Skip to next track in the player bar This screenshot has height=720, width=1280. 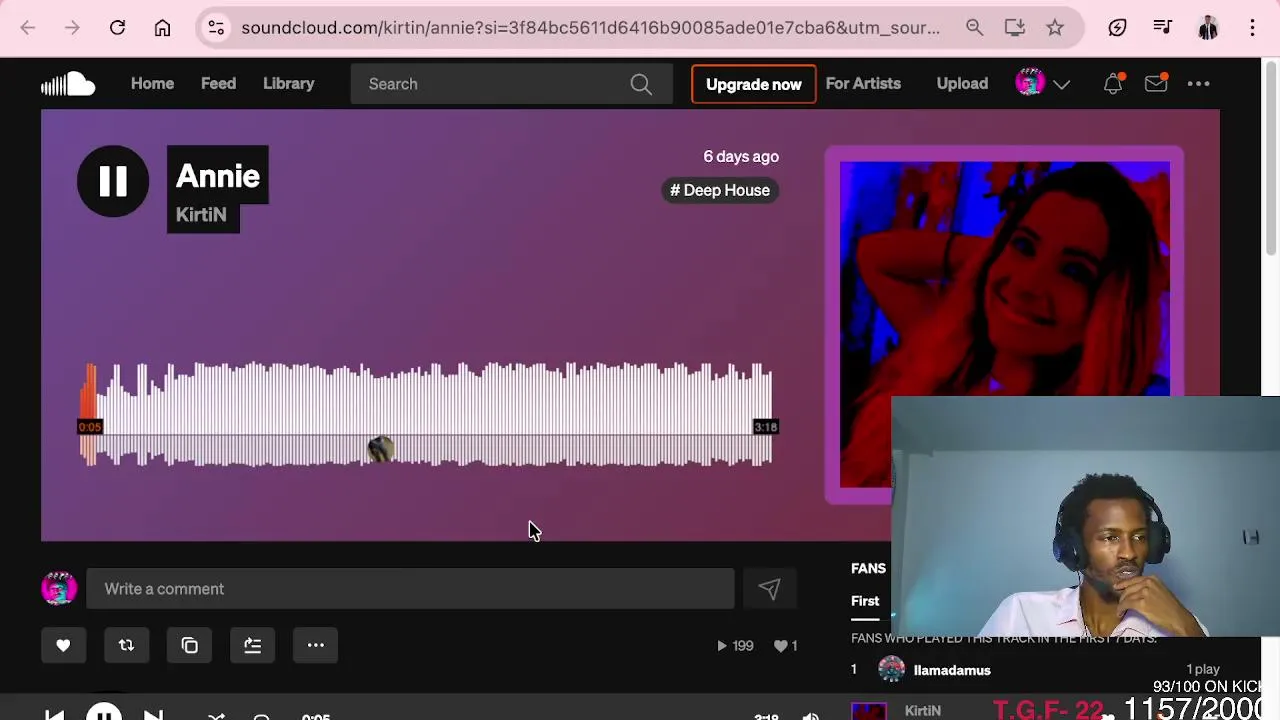(x=153, y=714)
